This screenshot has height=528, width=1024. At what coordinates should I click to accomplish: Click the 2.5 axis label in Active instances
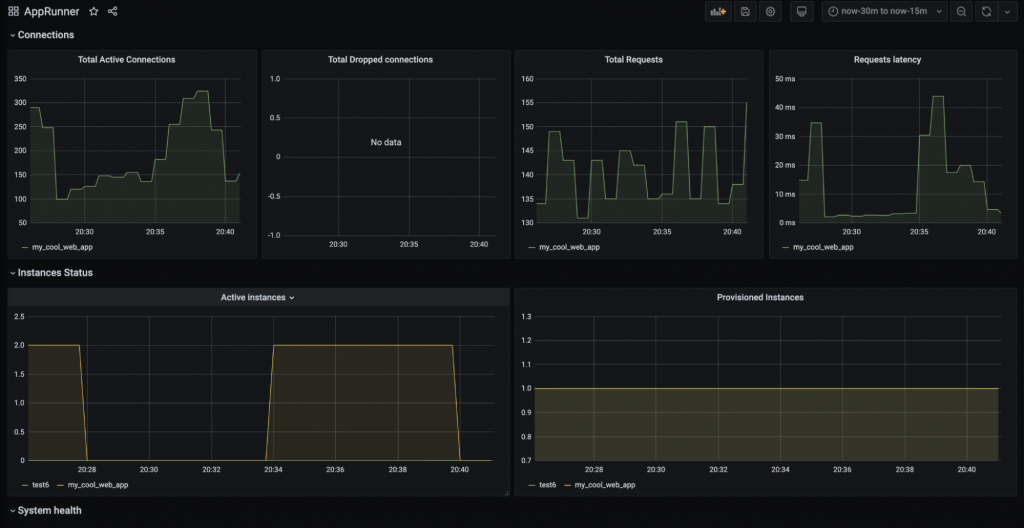pos(20,316)
